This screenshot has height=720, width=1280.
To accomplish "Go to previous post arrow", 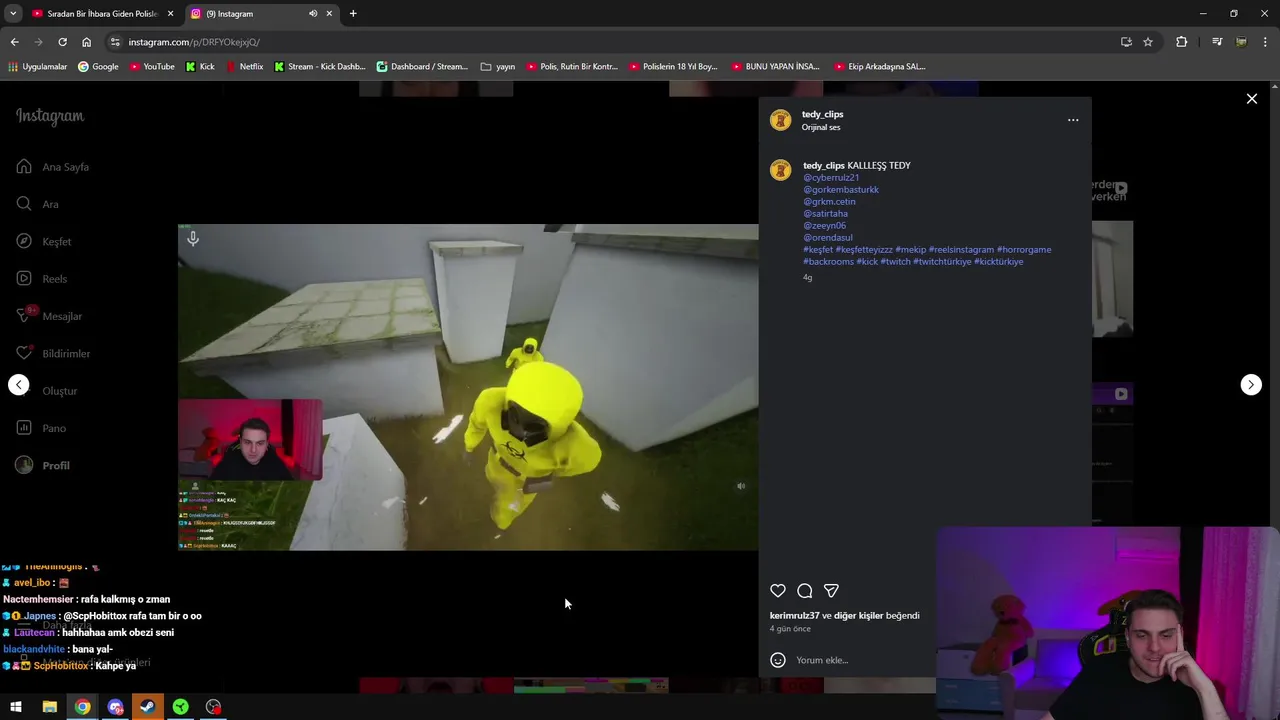I will pyautogui.click(x=19, y=385).
